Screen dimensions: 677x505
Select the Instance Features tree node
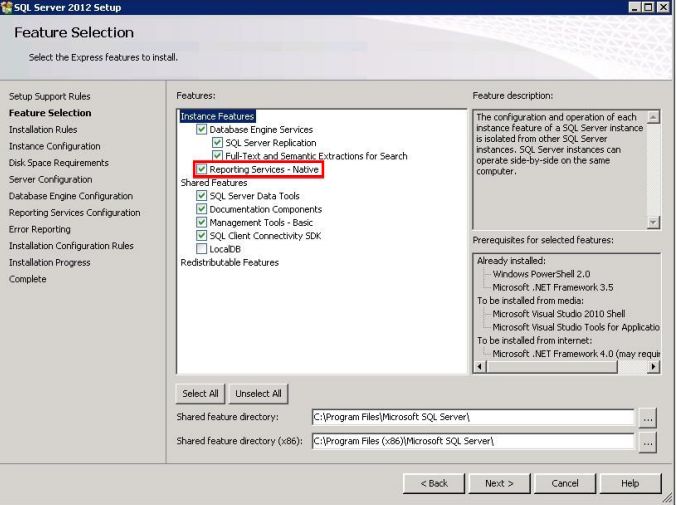click(x=217, y=117)
